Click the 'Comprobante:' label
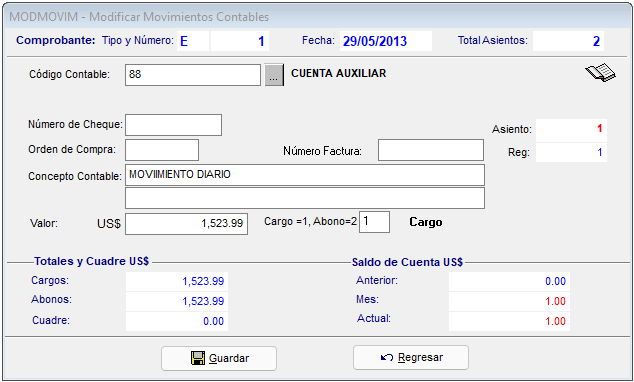 click(x=56, y=40)
